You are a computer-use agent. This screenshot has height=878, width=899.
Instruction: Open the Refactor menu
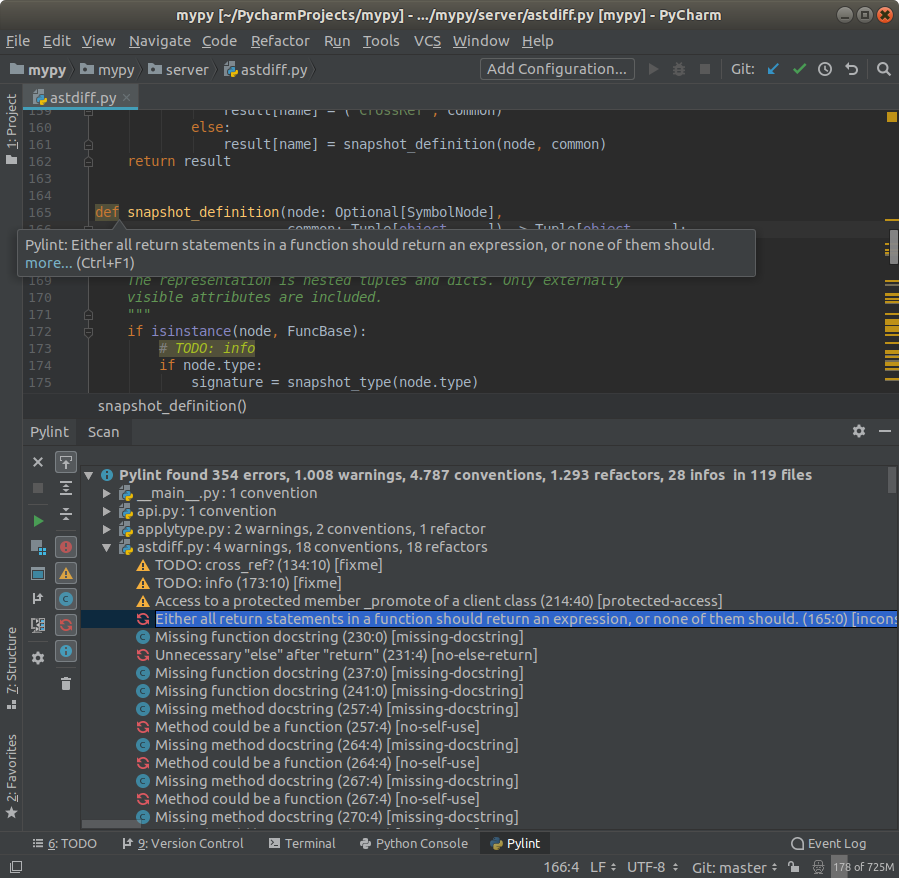[x=280, y=41]
